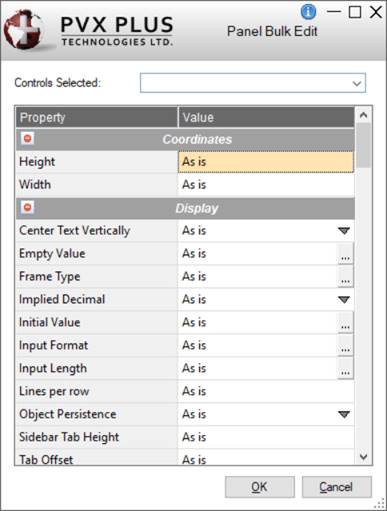Click ellipsis button for Initial Value
The width and height of the screenshot is (387, 511).
coord(345,323)
